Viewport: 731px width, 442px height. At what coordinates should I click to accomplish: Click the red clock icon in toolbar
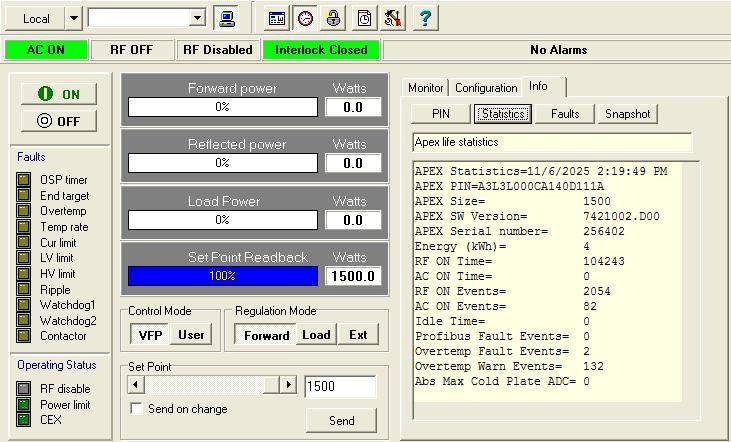(305, 18)
